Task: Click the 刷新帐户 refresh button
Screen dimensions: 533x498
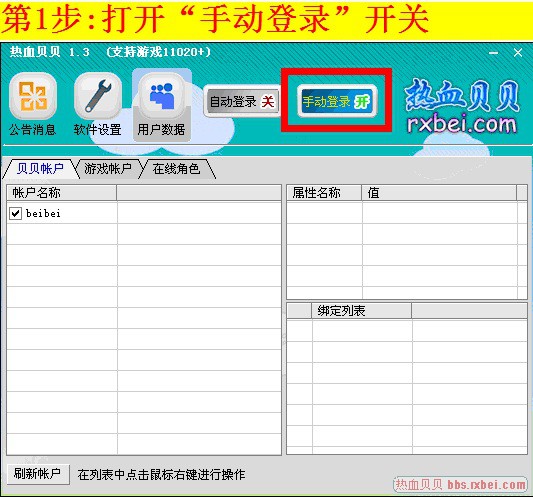Action: click(x=38, y=474)
